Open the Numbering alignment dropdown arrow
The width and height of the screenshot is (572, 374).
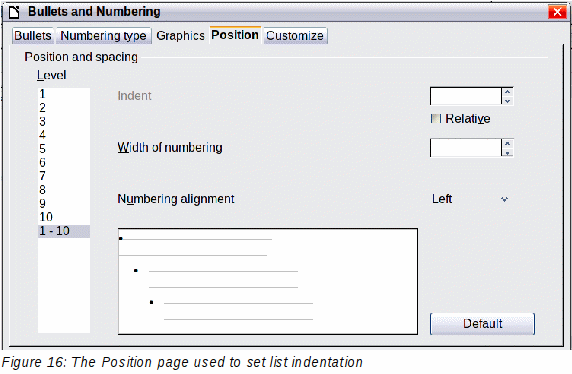pos(505,199)
